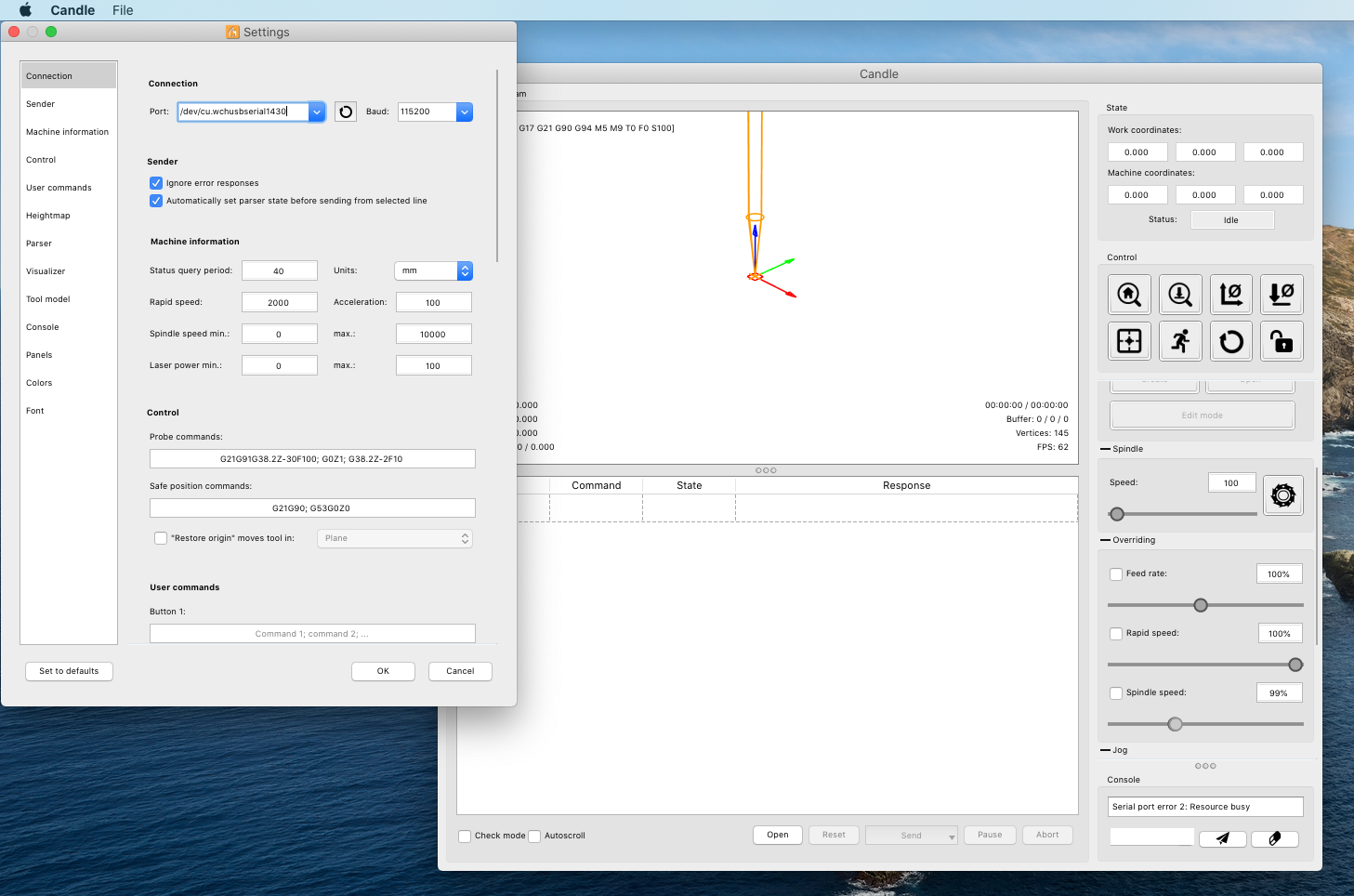Select Colors in settings sidebar
Image resolution: width=1354 pixels, height=896 pixels.
click(69, 383)
